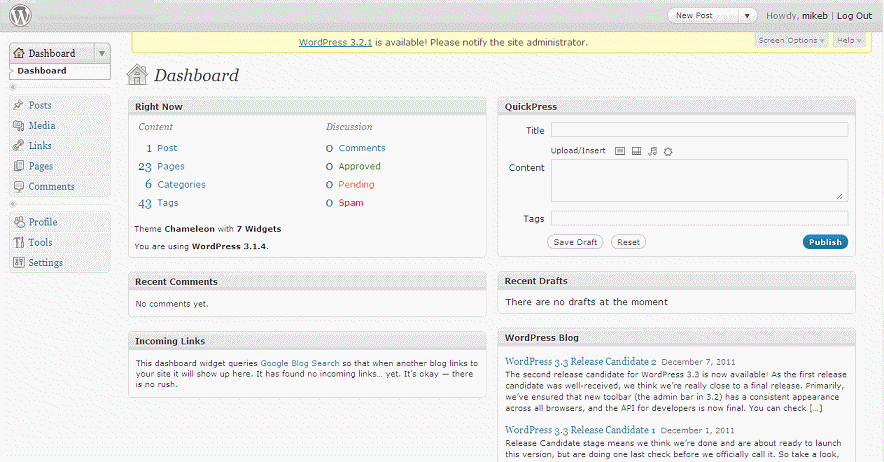Click the Comments bubble icon in sidebar
The image size is (884, 462).
(19, 186)
